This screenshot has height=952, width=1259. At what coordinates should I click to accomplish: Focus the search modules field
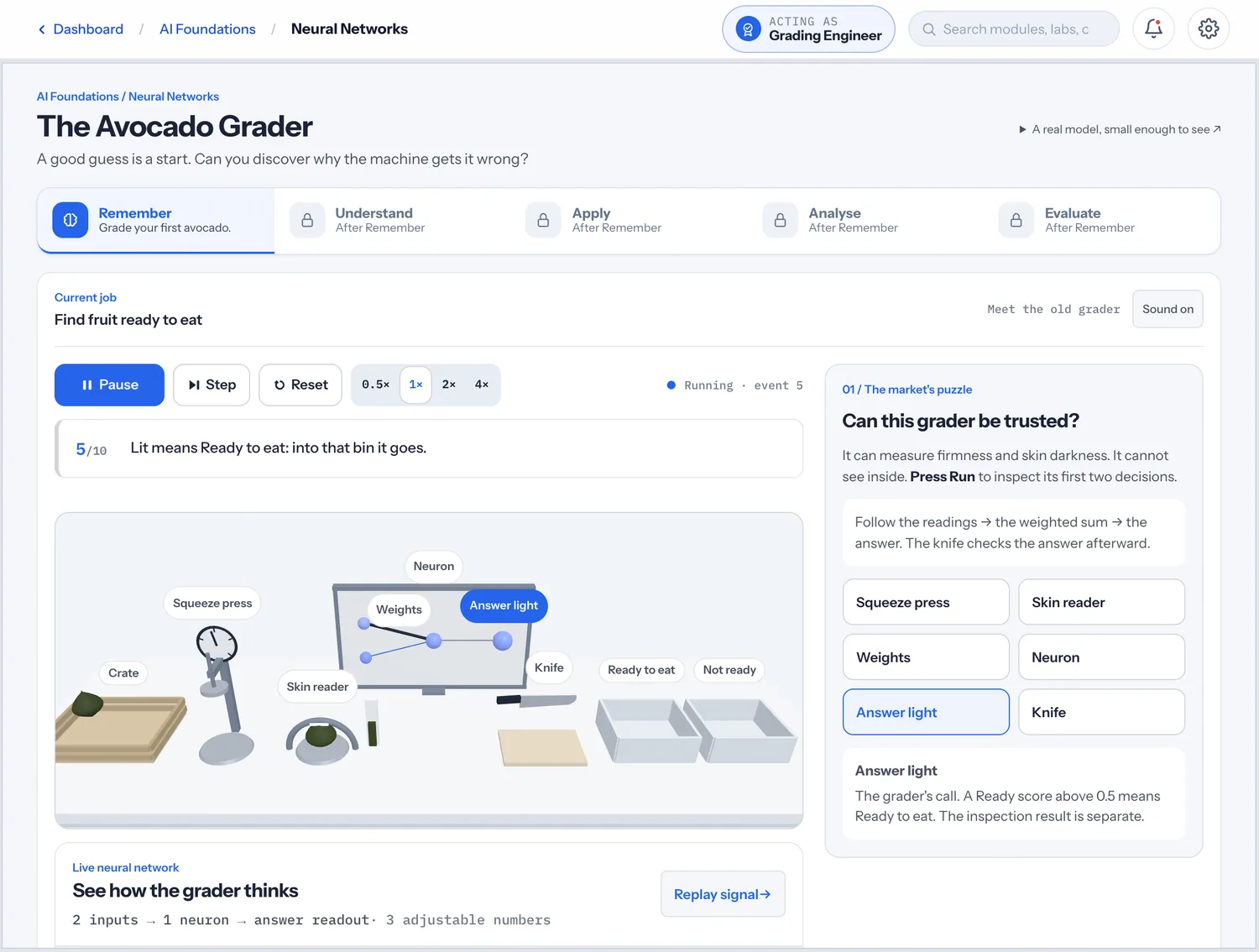coord(1014,29)
